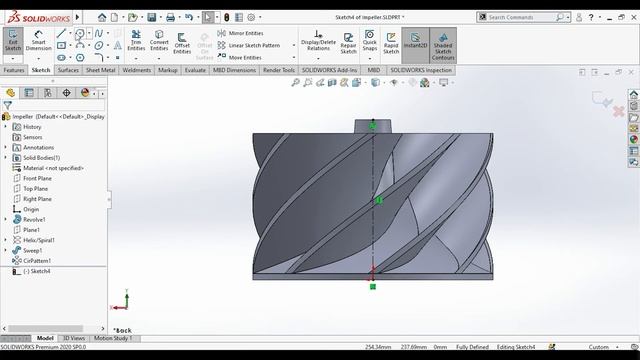Select the Straight Slot tool

click(61, 58)
